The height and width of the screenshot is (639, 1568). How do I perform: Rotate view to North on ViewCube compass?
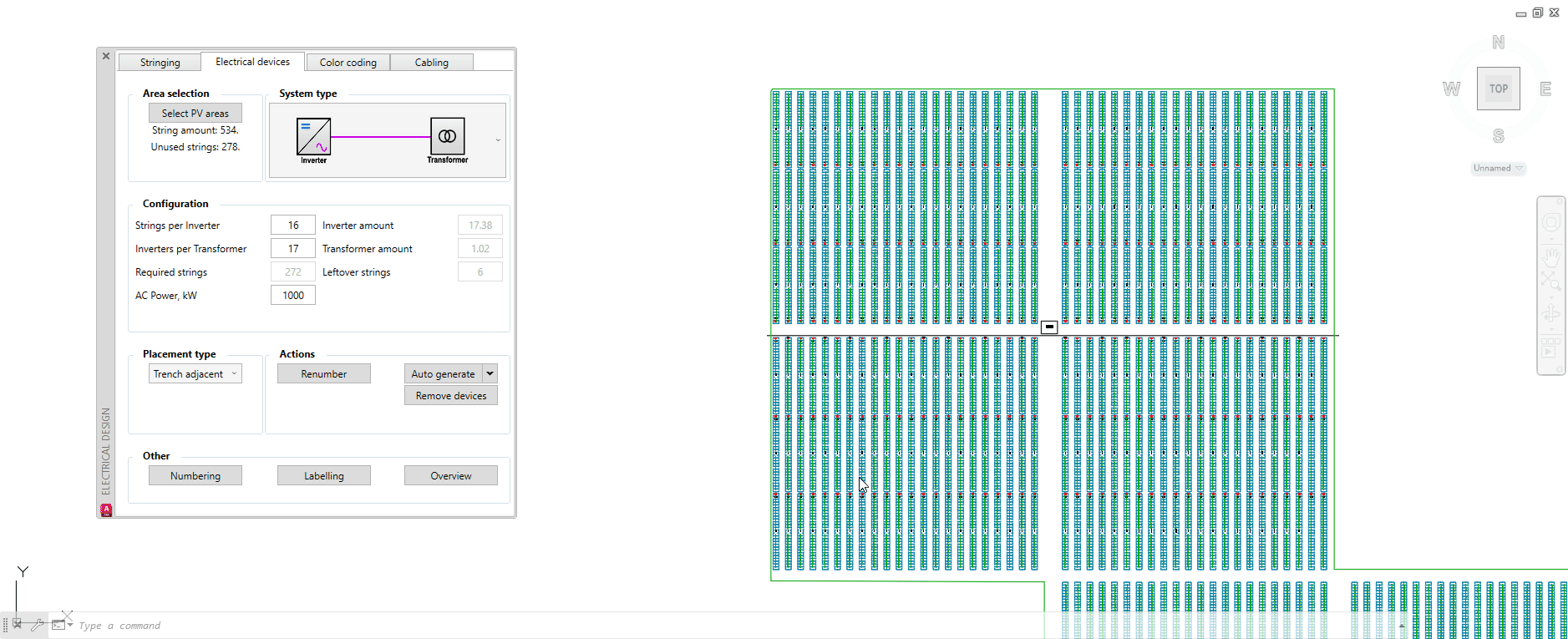coord(1498,43)
